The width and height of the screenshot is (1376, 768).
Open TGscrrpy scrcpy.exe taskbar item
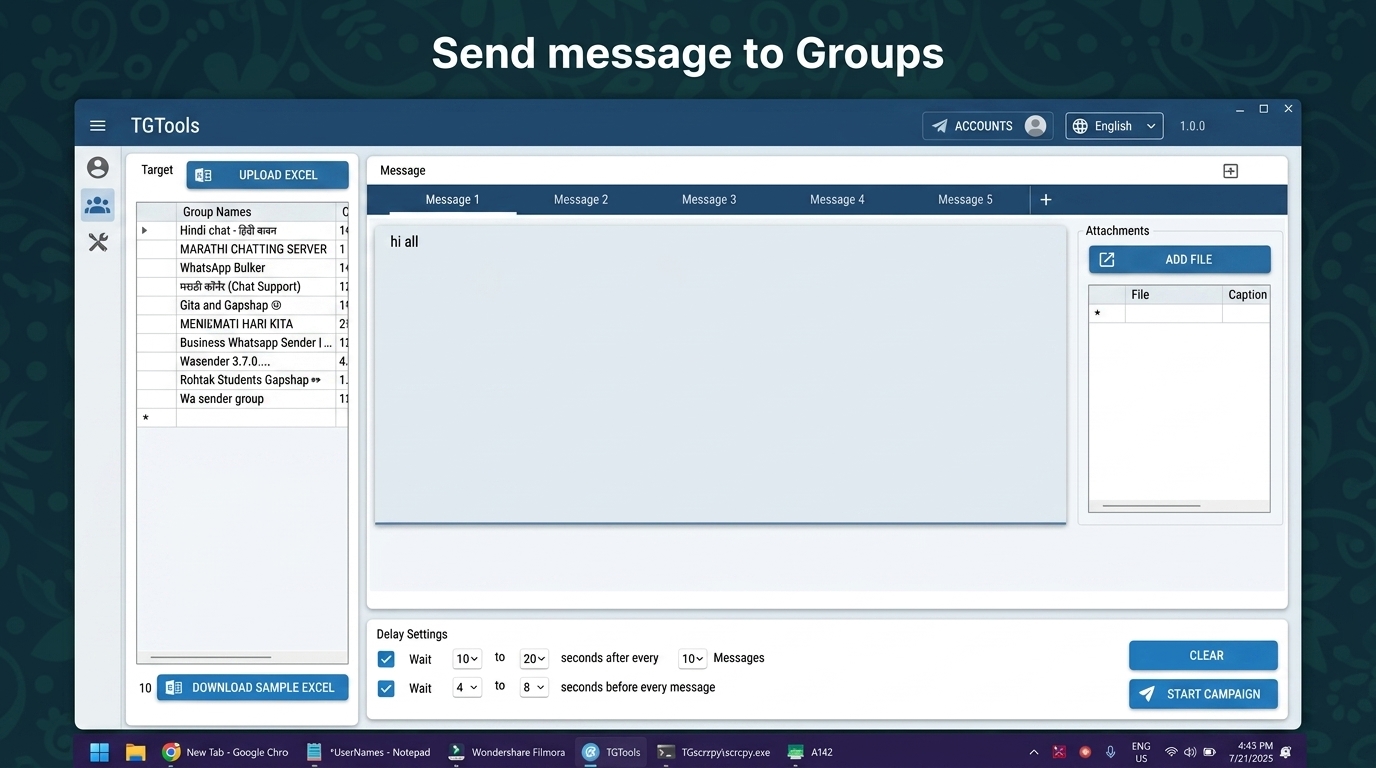pos(713,752)
